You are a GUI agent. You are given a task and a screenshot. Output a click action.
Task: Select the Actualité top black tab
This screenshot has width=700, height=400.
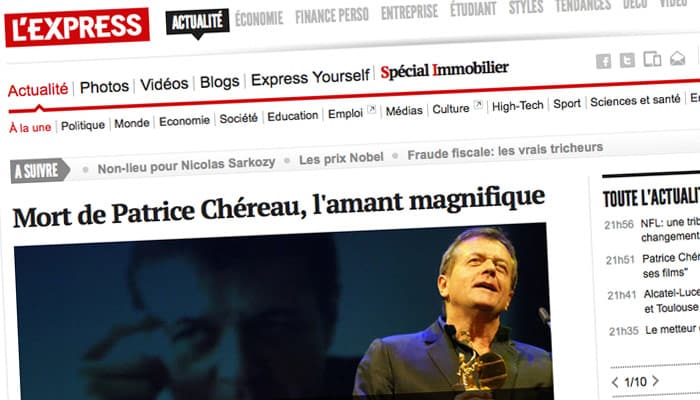tap(197, 21)
